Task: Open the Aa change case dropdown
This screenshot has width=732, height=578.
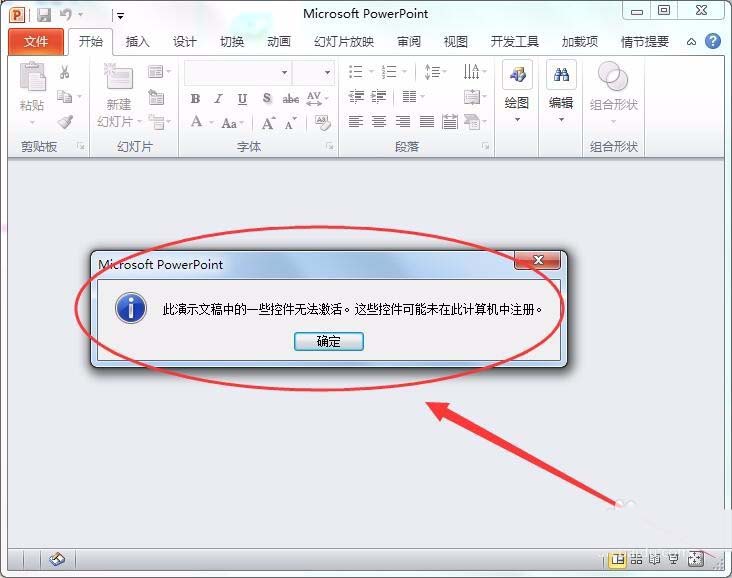Action: point(232,123)
